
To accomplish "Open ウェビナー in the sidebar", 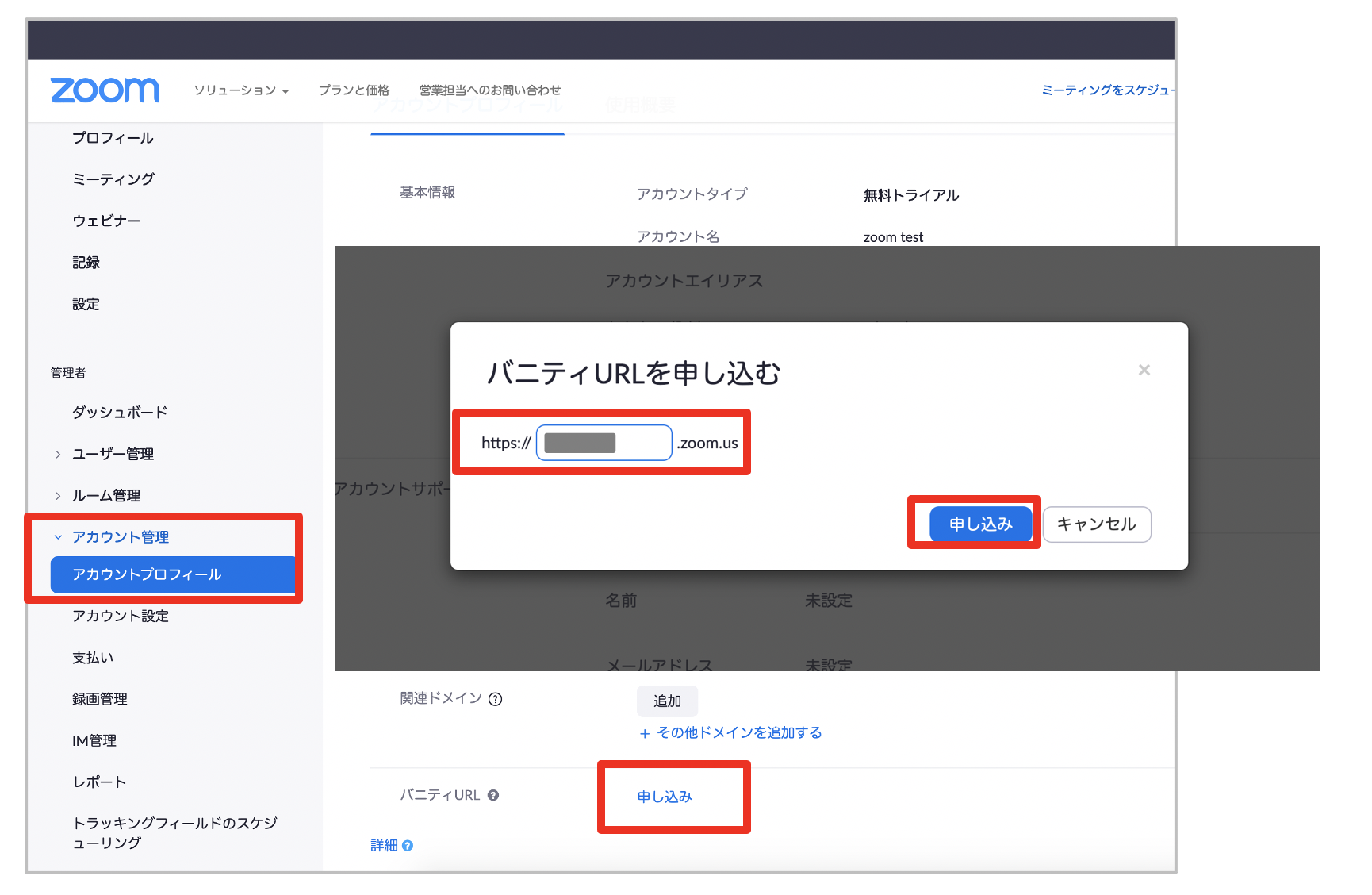I will 106,221.
